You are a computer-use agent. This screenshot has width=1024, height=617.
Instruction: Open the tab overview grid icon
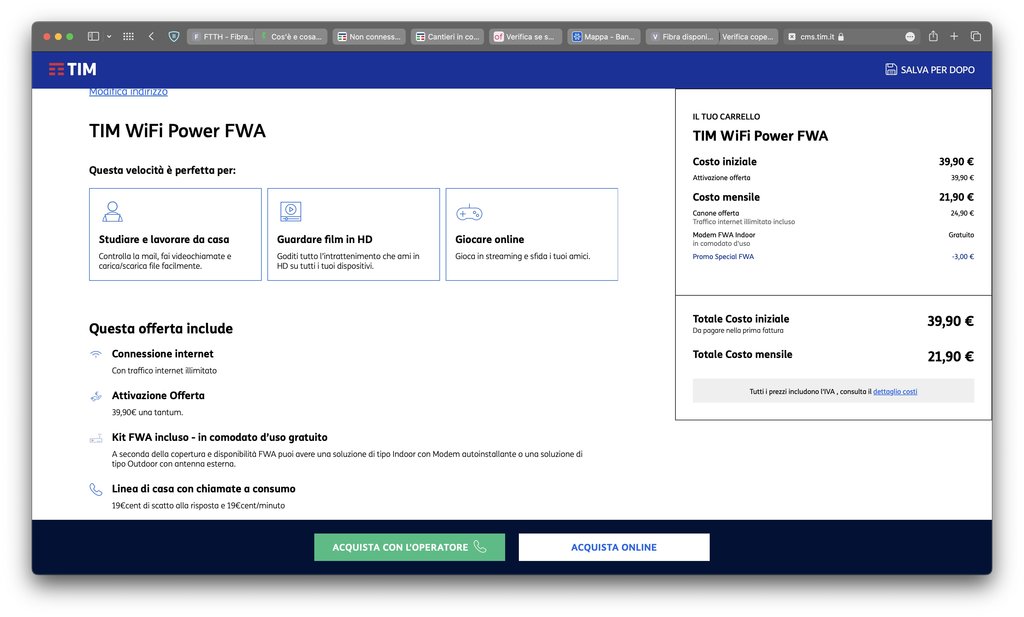coord(129,37)
